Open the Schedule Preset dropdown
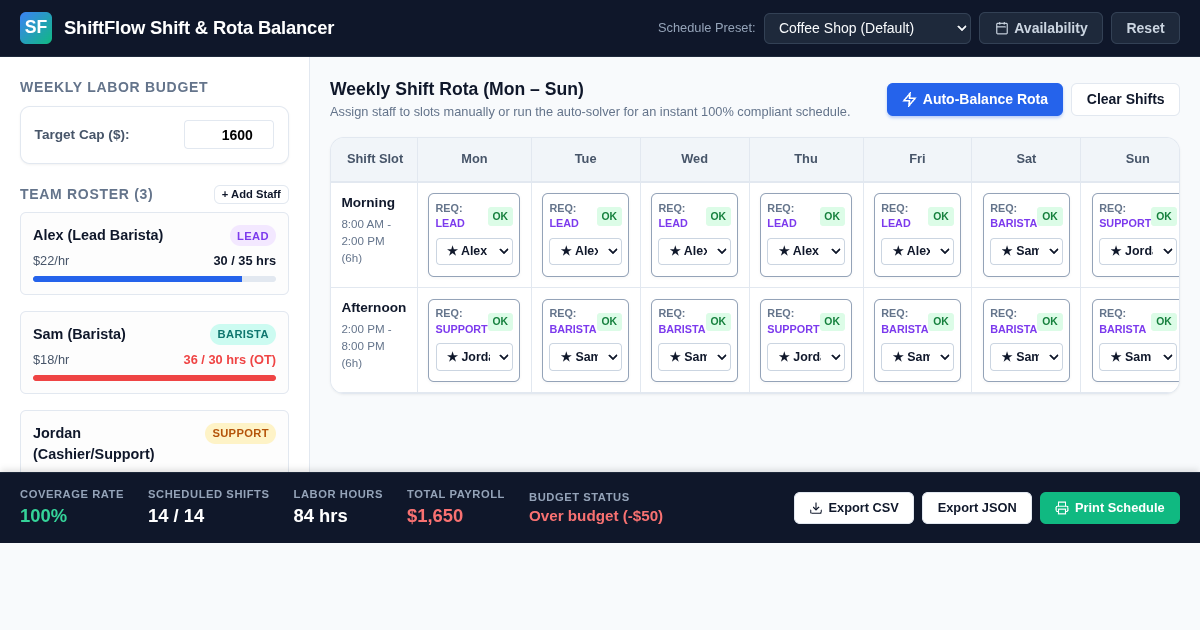The height and width of the screenshot is (630, 1200). point(867,28)
